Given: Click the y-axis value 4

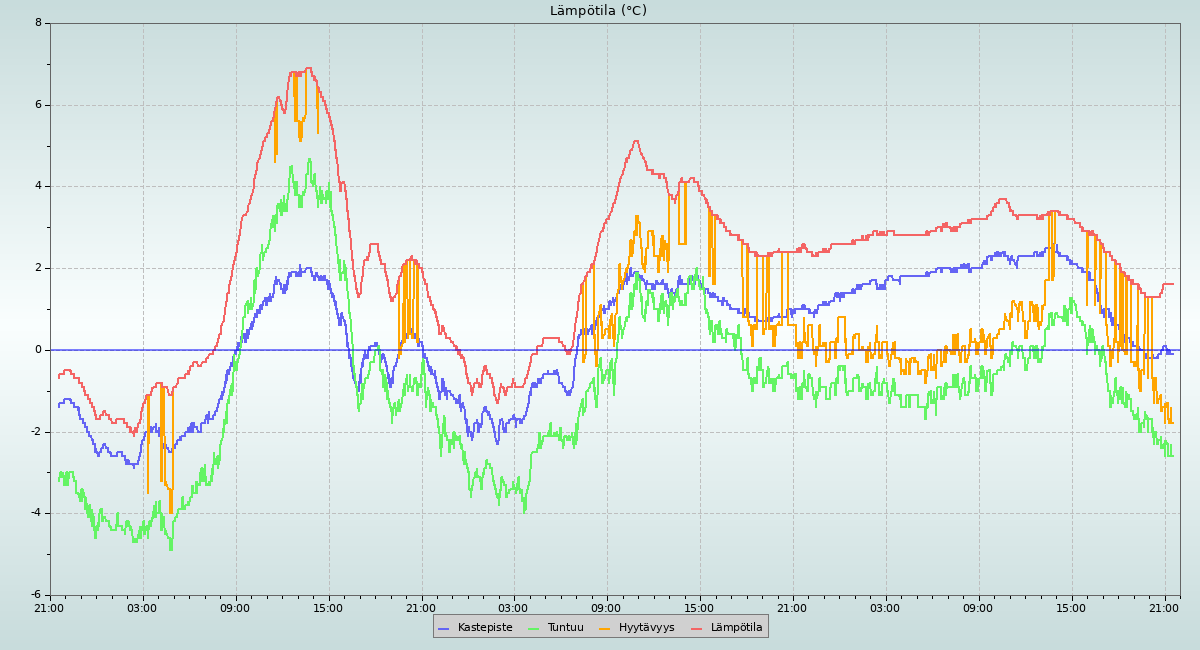Looking at the screenshot, I should tap(38, 186).
